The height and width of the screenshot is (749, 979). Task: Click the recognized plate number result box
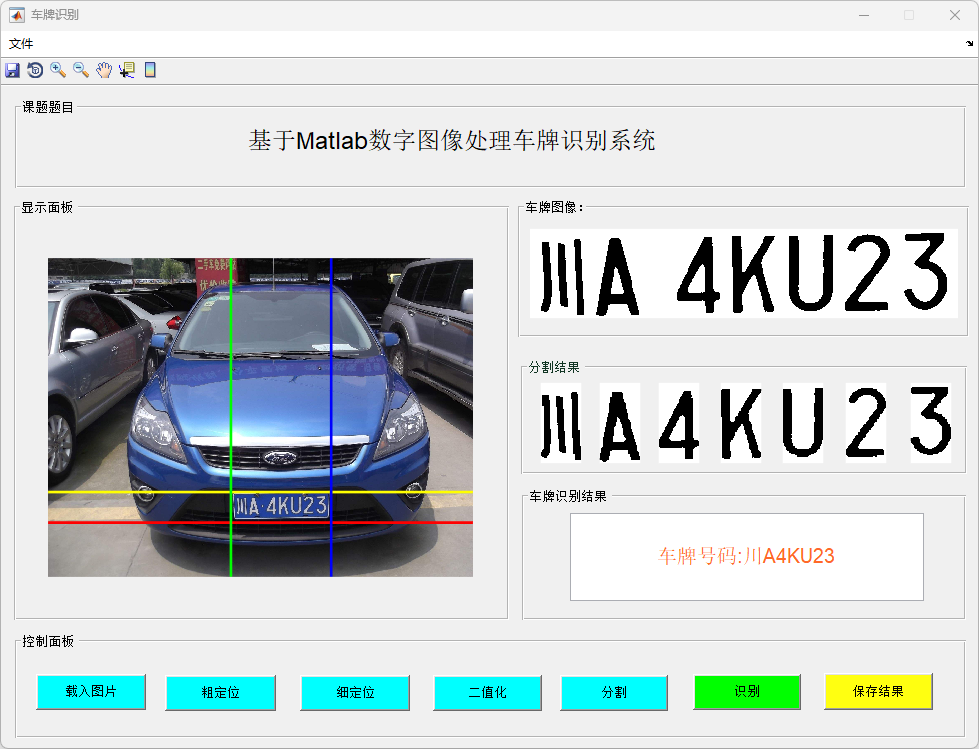click(x=746, y=557)
